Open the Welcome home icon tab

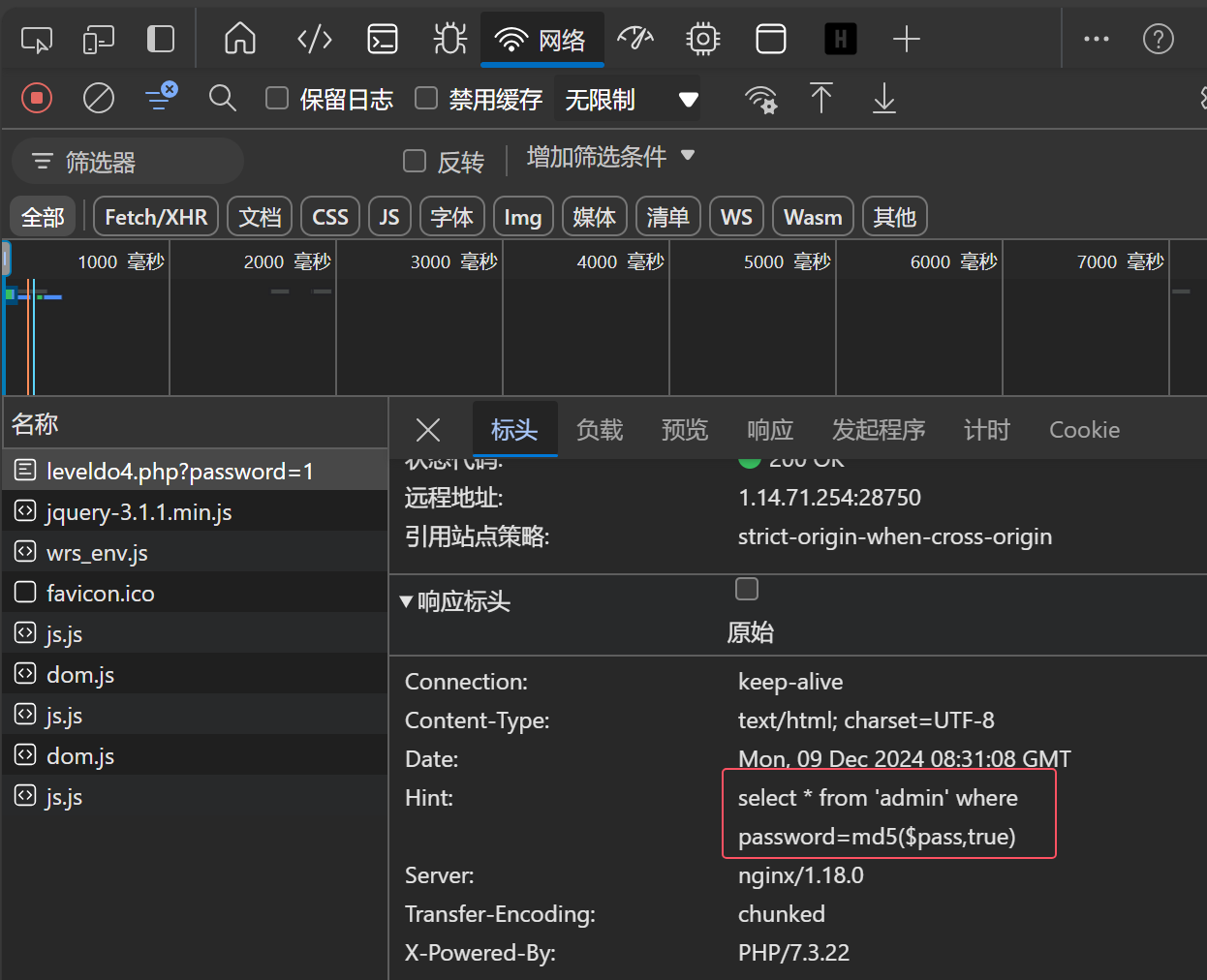[240, 40]
